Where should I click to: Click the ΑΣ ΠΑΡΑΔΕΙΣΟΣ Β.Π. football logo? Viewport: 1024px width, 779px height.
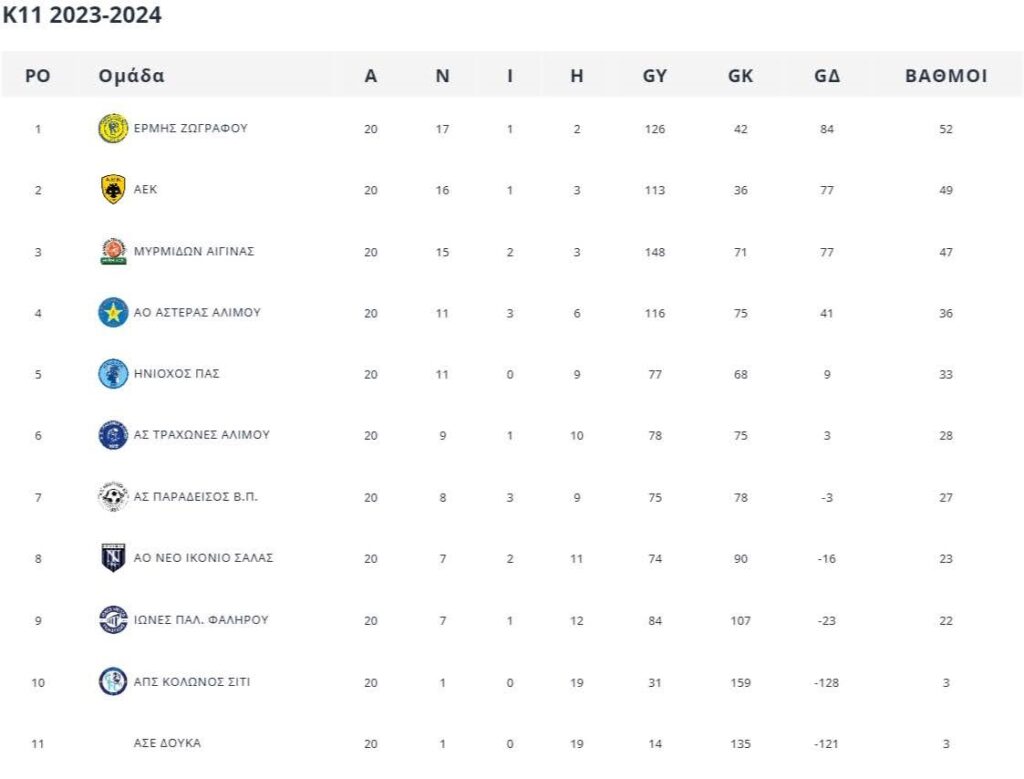pyautogui.click(x=113, y=497)
